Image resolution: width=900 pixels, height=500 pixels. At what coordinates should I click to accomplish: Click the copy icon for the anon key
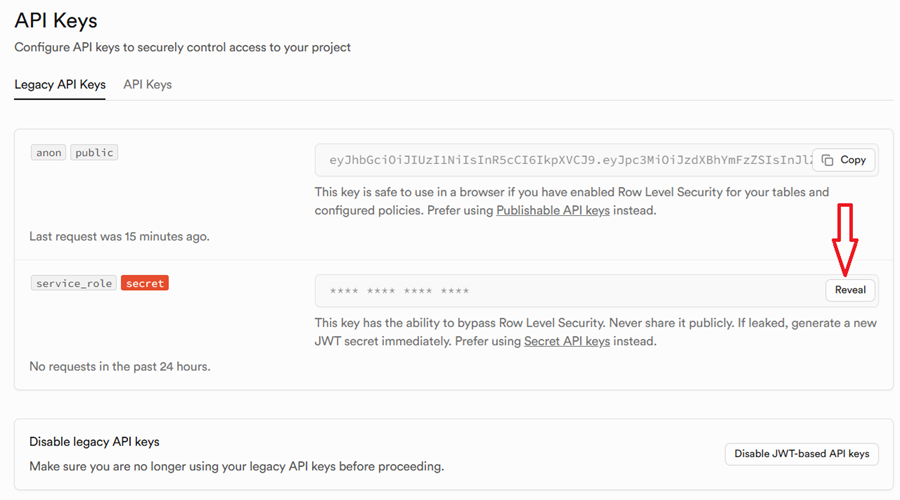[x=827, y=160]
